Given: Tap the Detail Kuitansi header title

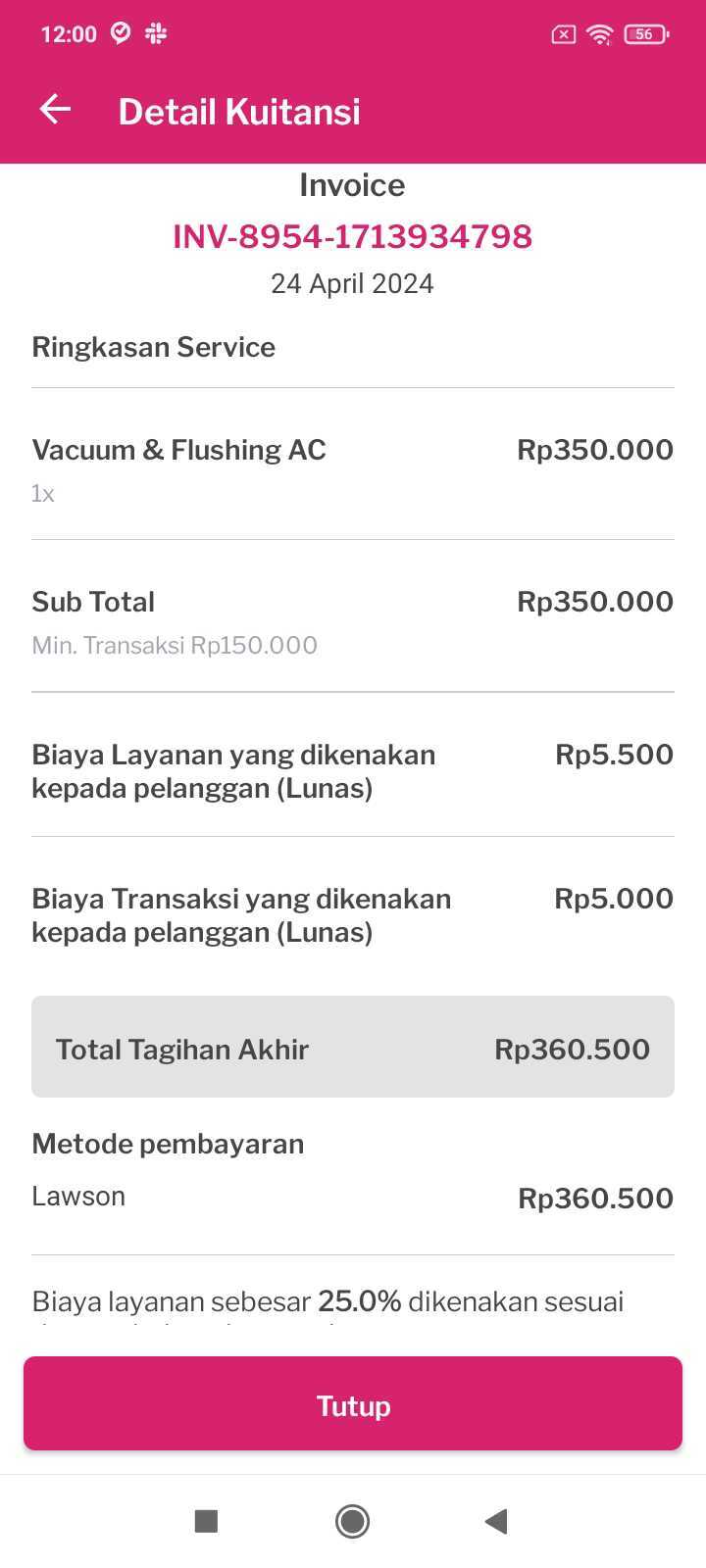Looking at the screenshot, I should [x=239, y=112].
